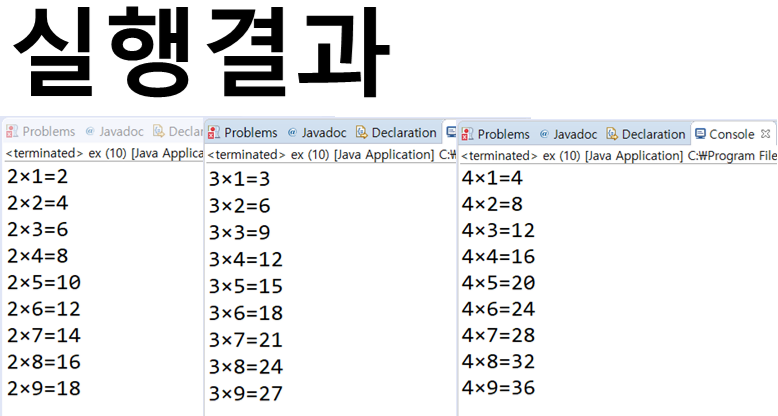Select the output line 4×9=36
This screenshot has width=778, height=416.
pyautogui.click(x=498, y=388)
